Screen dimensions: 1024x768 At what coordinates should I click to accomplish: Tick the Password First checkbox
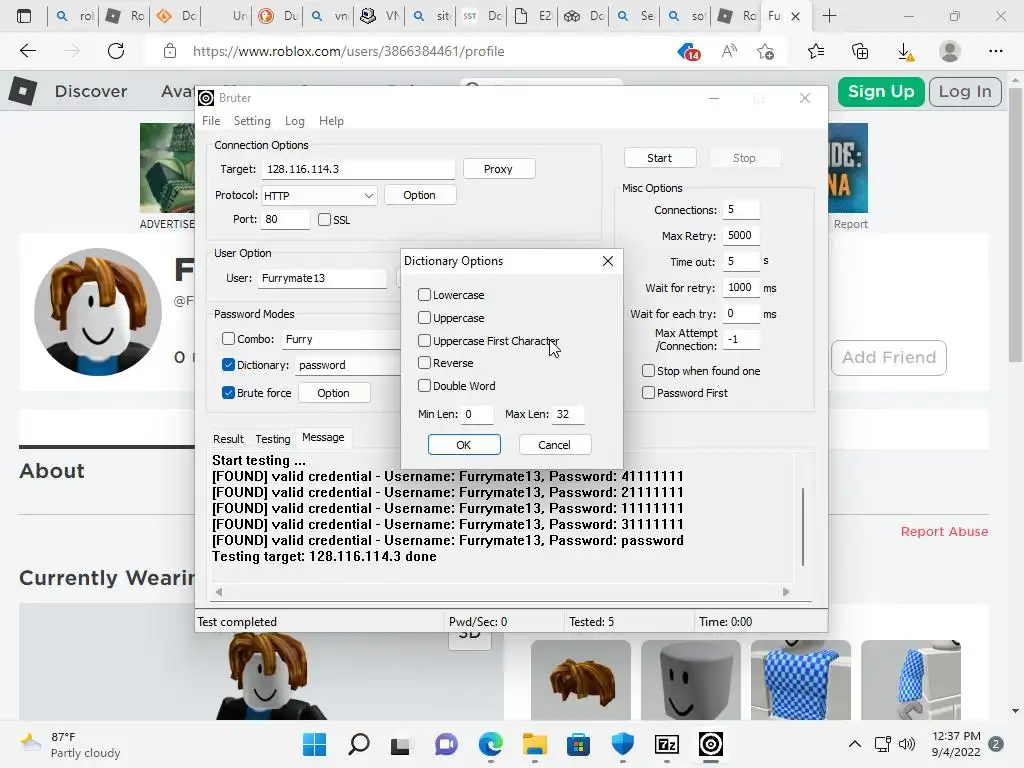coord(648,392)
